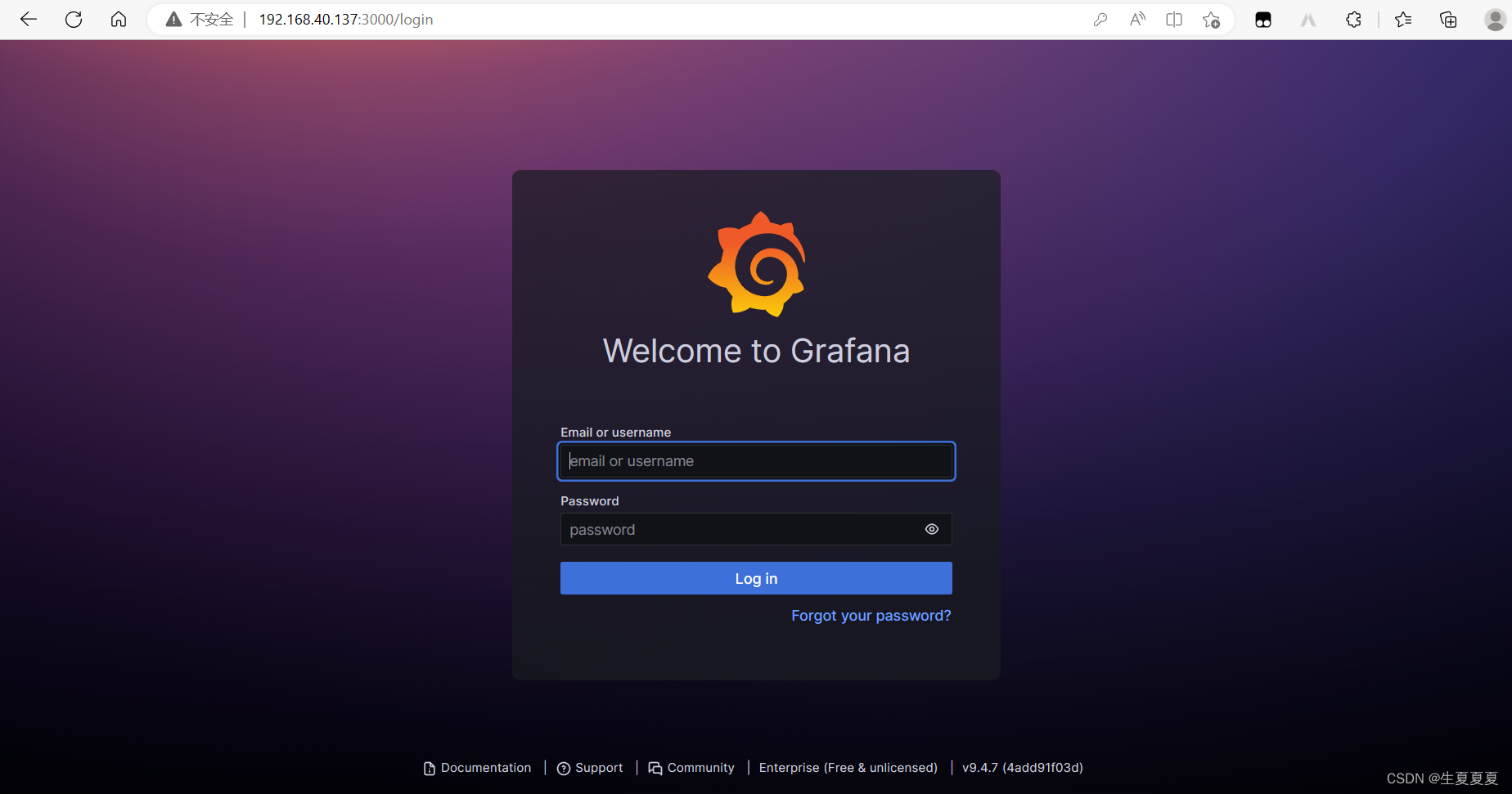Click the Support question mark icon
This screenshot has width=1512, height=794.
coord(564,768)
